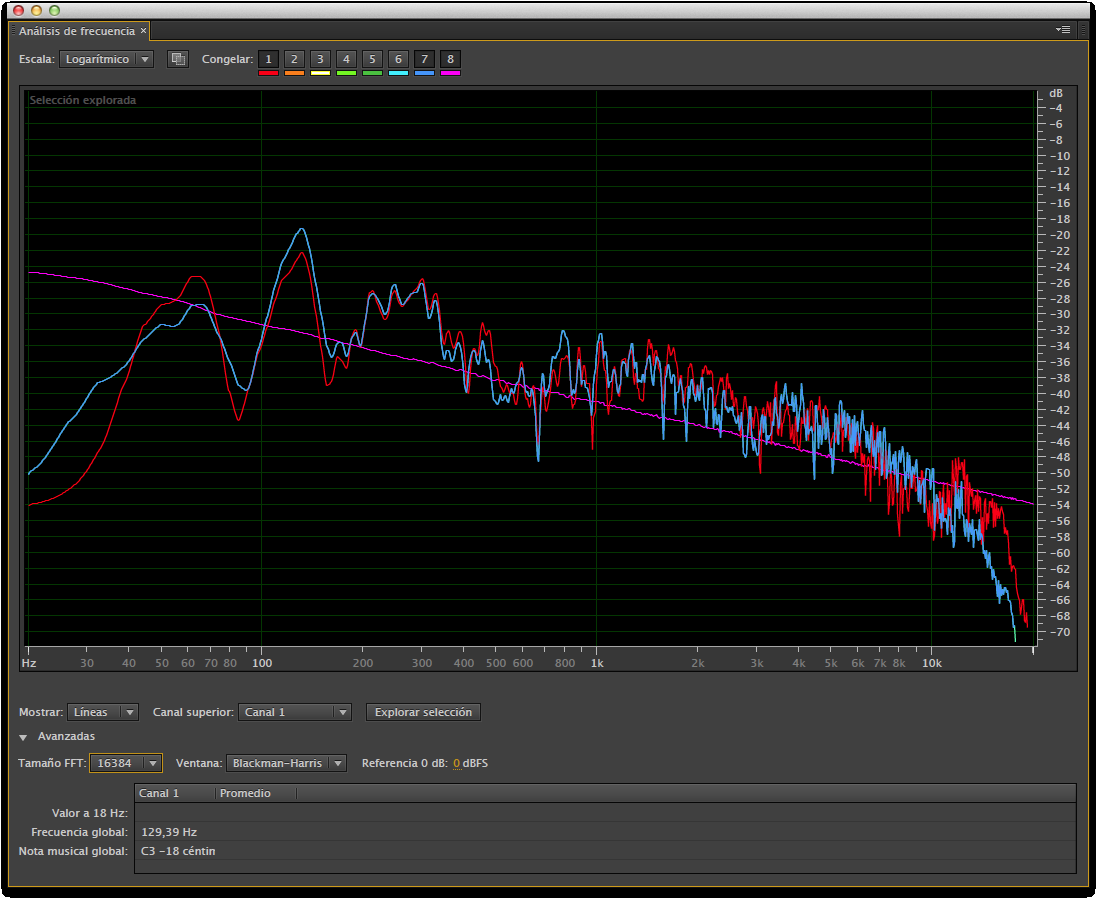The height and width of the screenshot is (899, 1097).
Task: Click the copy graph data icon beside Escala
Action: pyautogui.click(x=178, y=59)
